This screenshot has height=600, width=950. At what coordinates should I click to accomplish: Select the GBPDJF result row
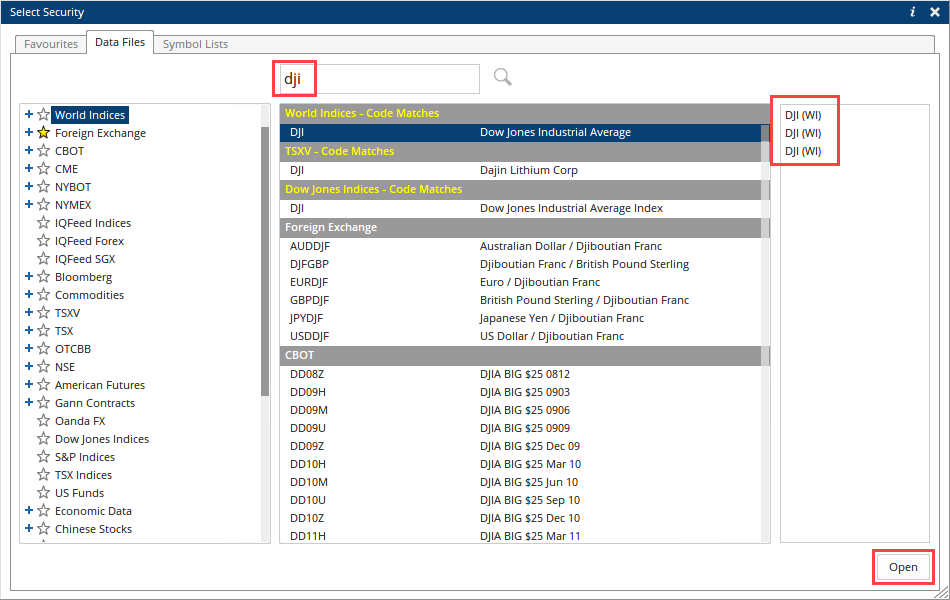pos(520,300)
